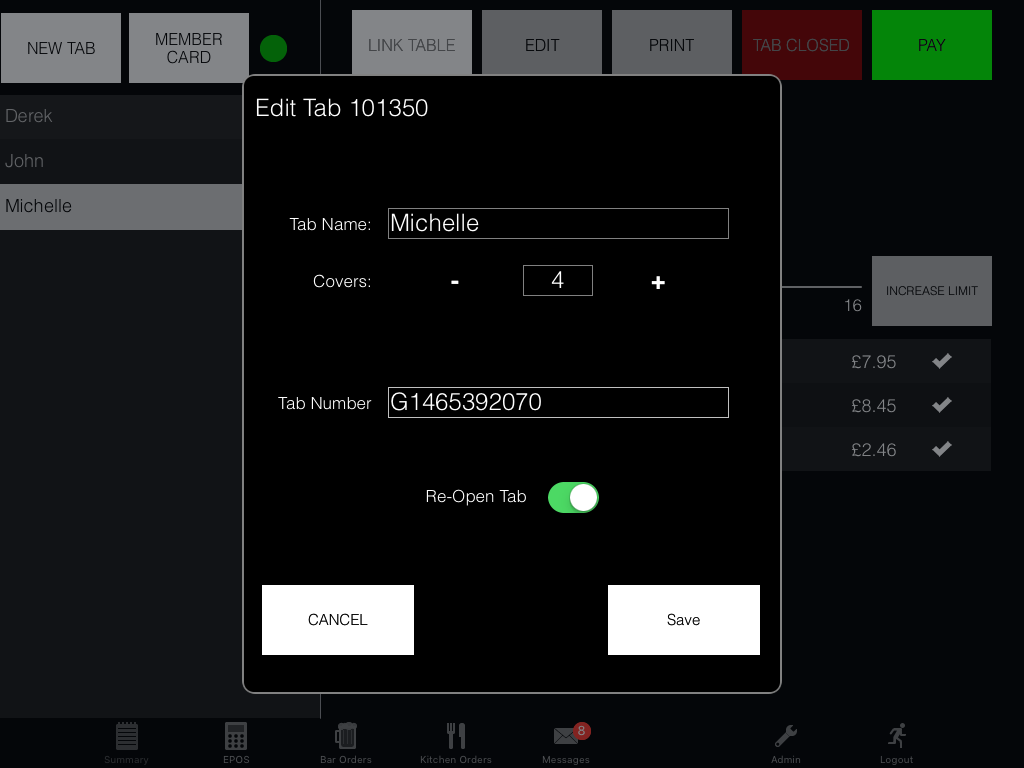1024x768 pixels.
Task: Open the Summary notepad icon
Action: pos(126,737)
